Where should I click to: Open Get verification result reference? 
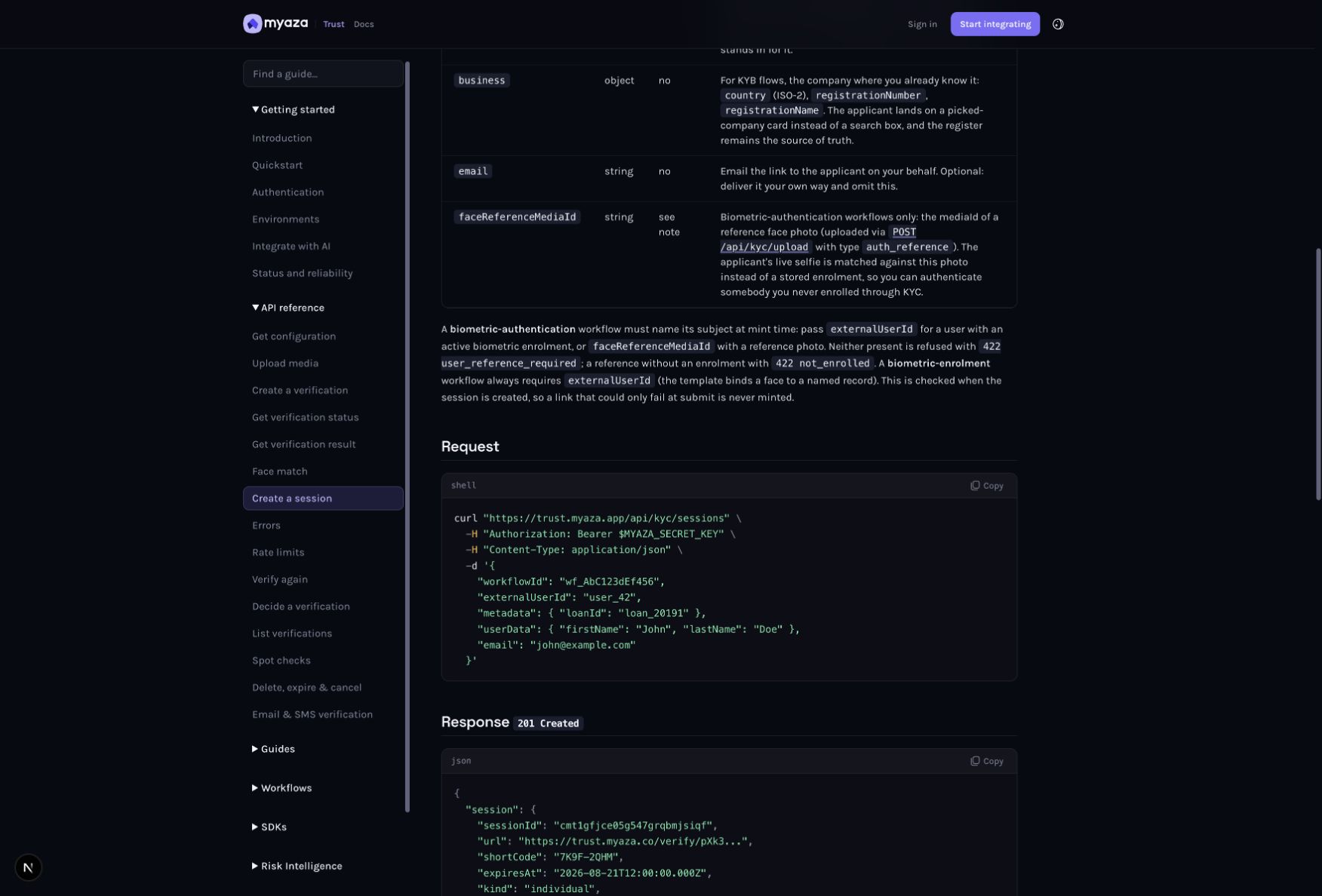[303, 445]
